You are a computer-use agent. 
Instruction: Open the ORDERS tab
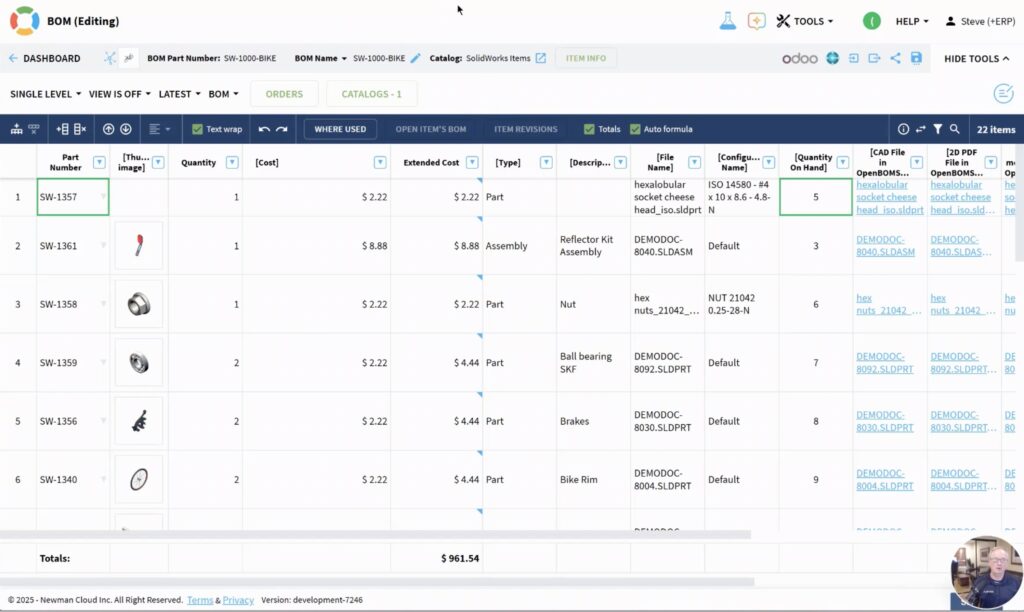click(x=284, y=94)
